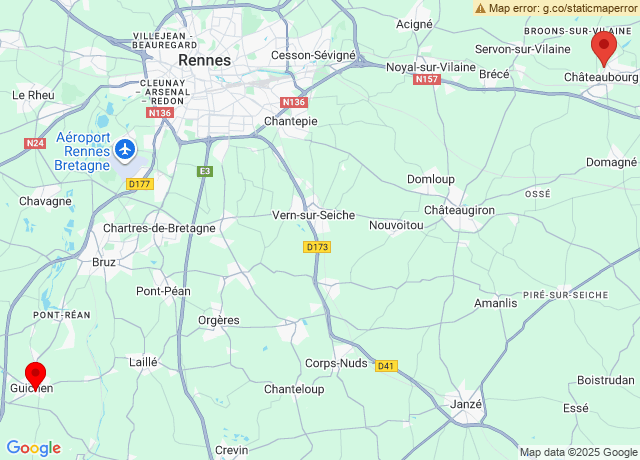Click the warning triangle in the map error banner

(480, 8)
